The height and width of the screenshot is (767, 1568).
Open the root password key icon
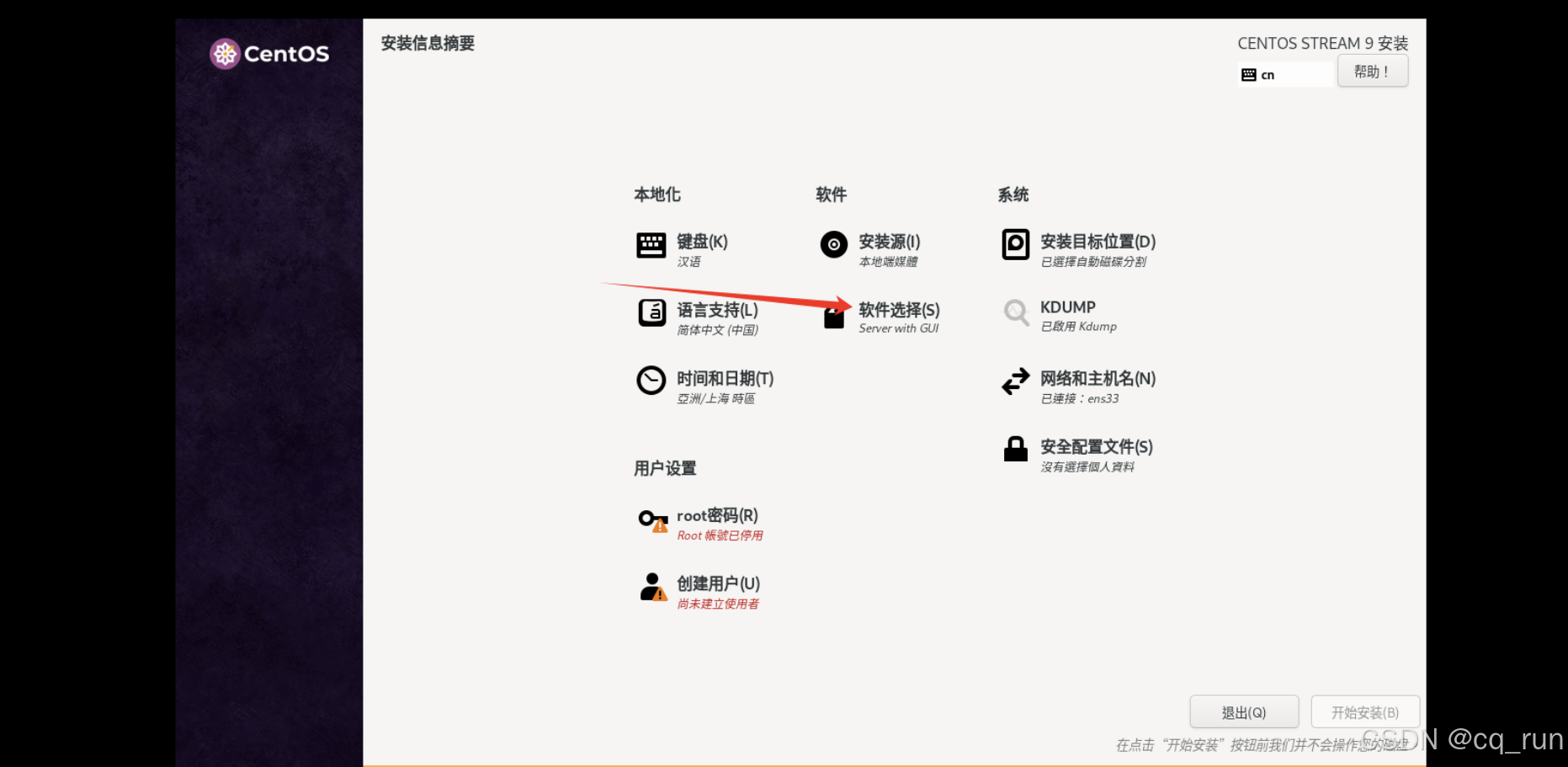pos(653,520)
